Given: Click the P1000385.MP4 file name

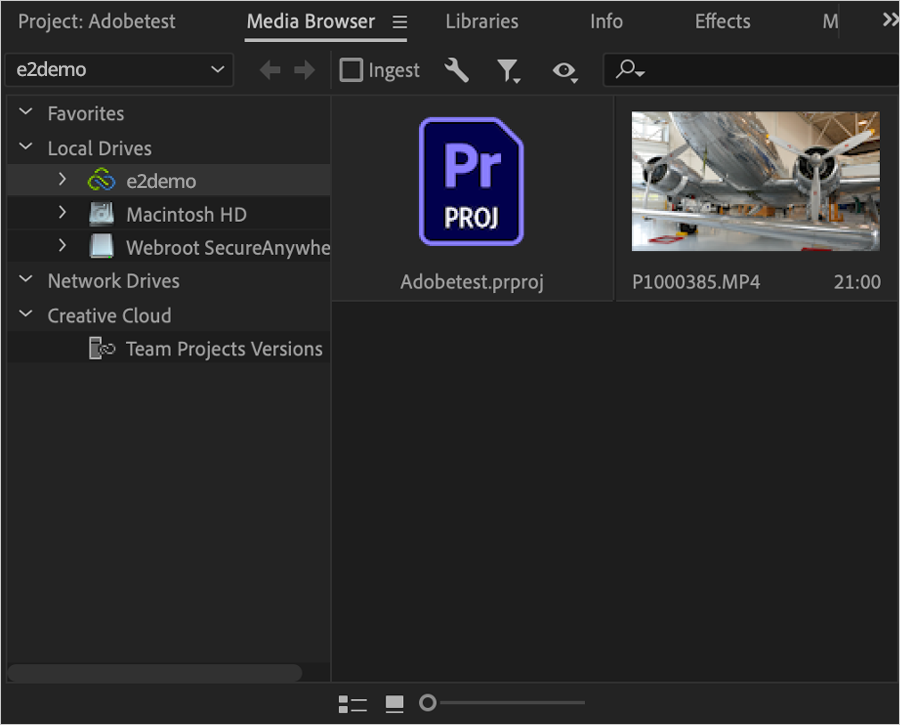Looking at the screenshot, I should 696,282.
